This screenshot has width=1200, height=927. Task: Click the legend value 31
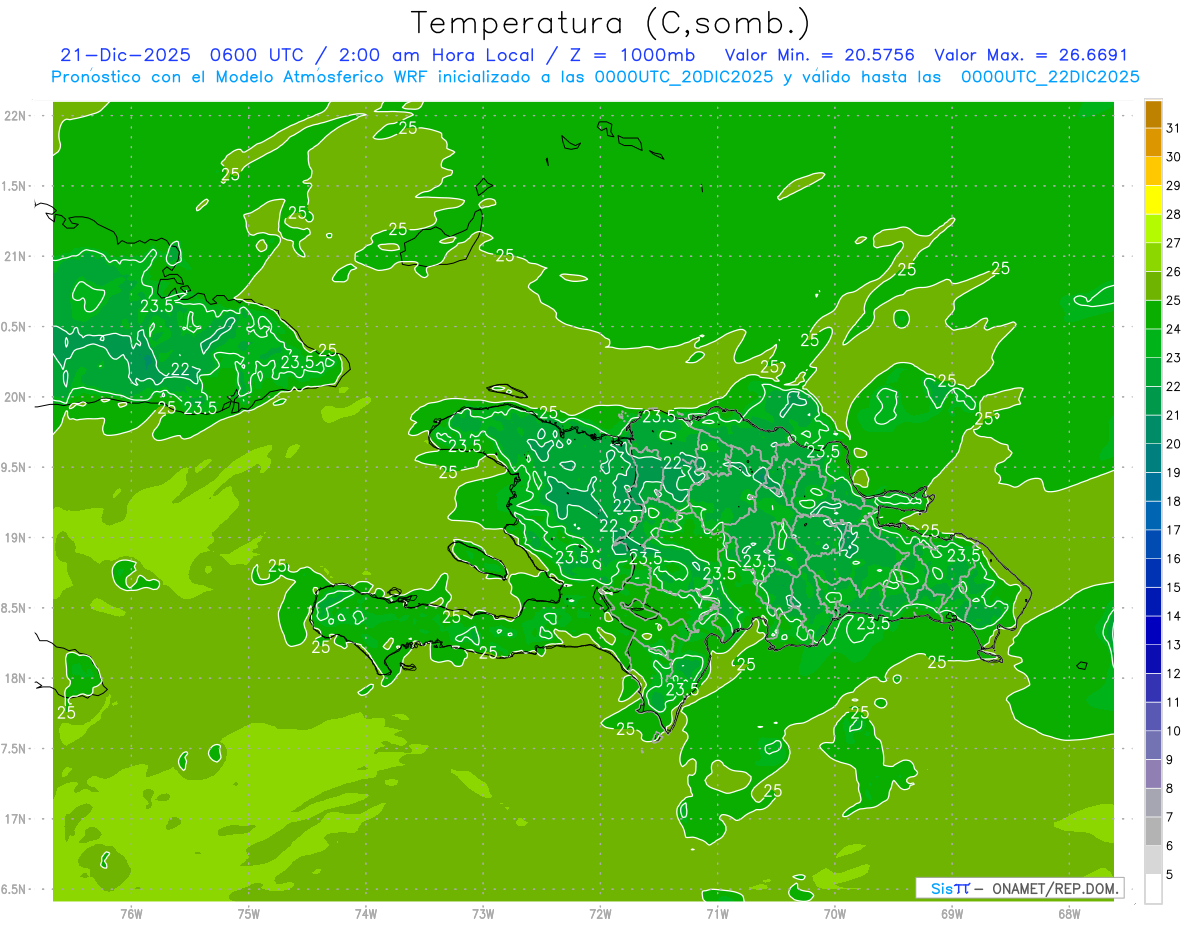click(x=1174, y=128)
